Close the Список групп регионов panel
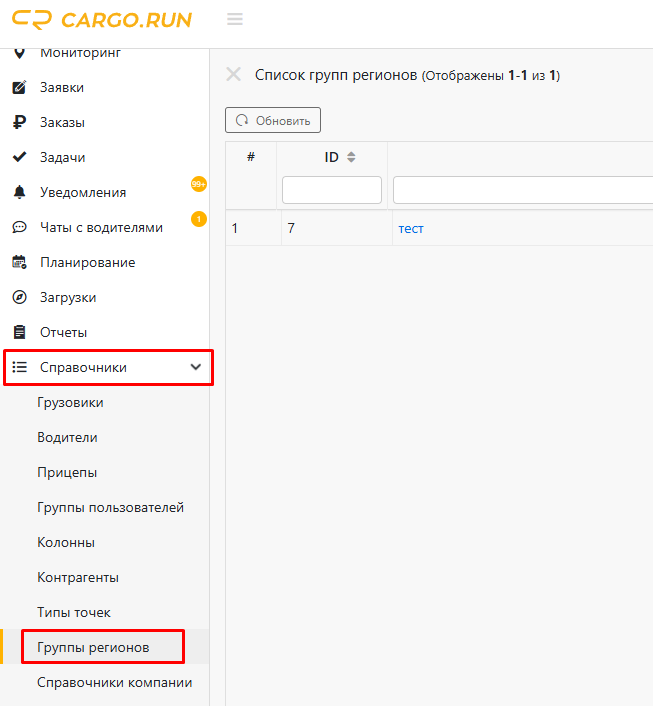This screenshot has width=653, height=706. pos(234,75)
